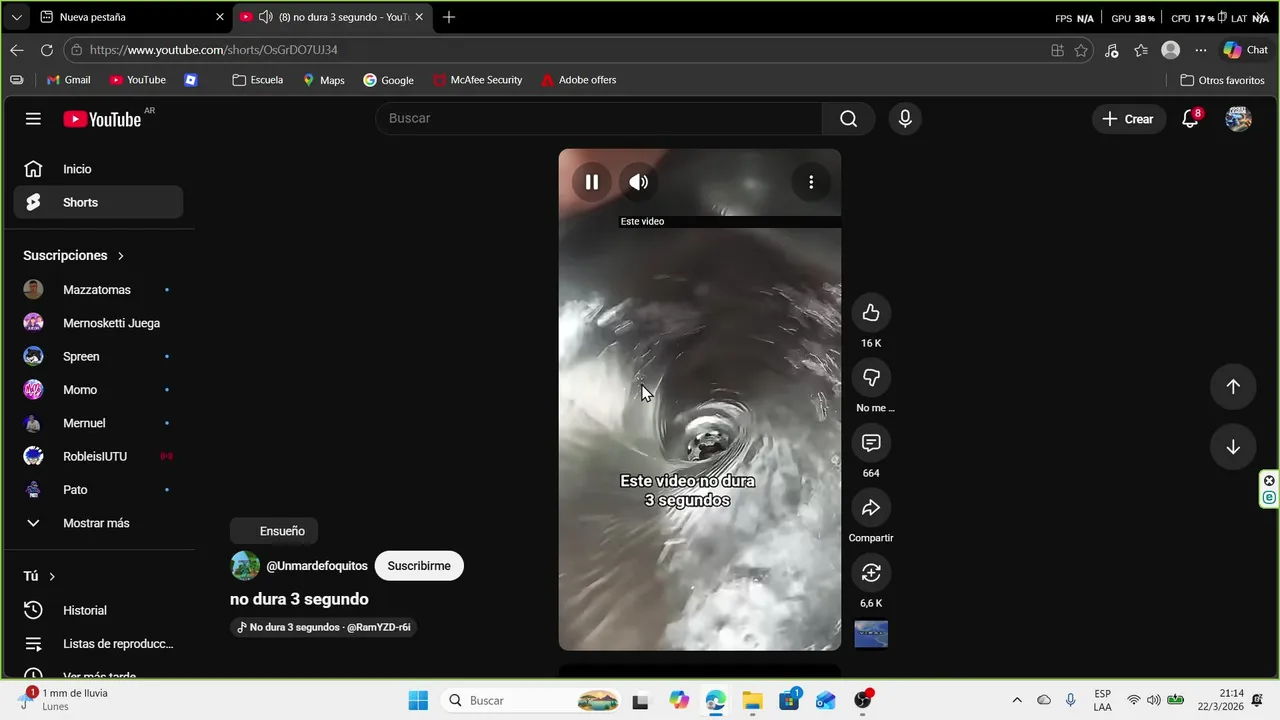Open the No dura 3 segundos sound link
The image size is (1280, 720).
pos(323,627)
